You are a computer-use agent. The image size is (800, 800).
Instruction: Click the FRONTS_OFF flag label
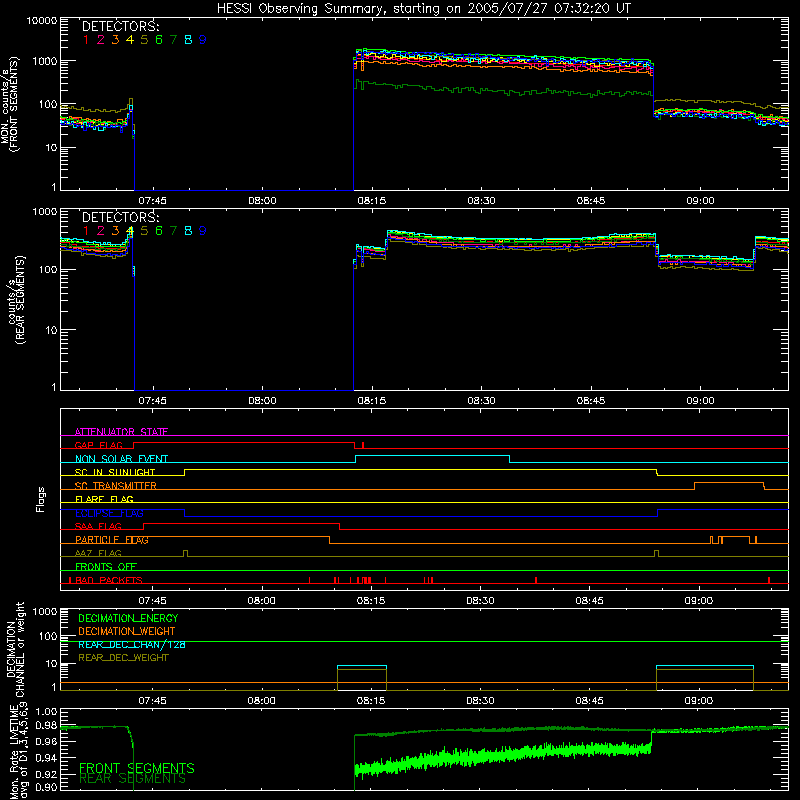106,566
